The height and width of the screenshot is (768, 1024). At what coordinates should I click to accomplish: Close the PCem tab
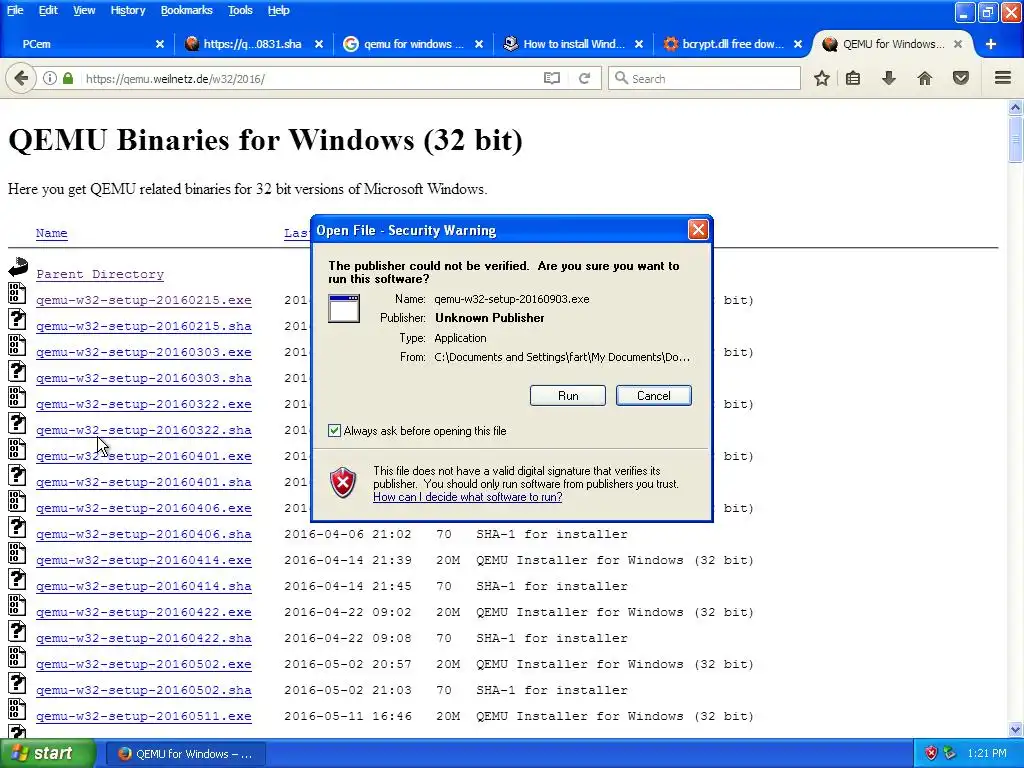(160, 44)
